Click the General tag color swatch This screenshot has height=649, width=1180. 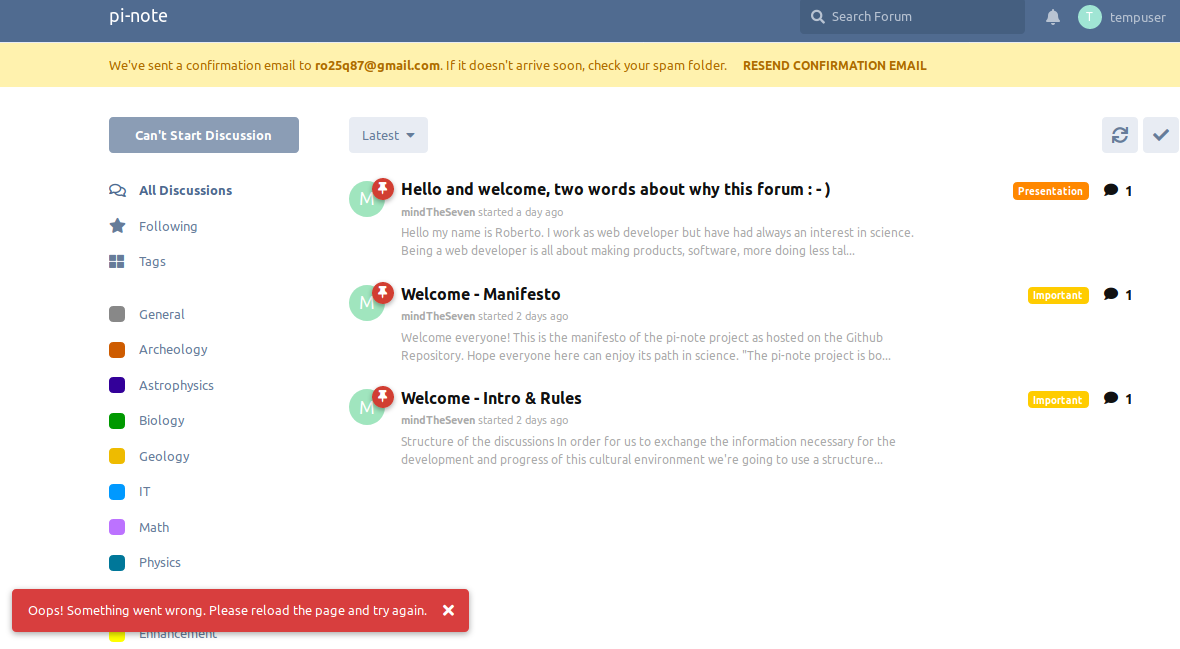click(117, 314)
